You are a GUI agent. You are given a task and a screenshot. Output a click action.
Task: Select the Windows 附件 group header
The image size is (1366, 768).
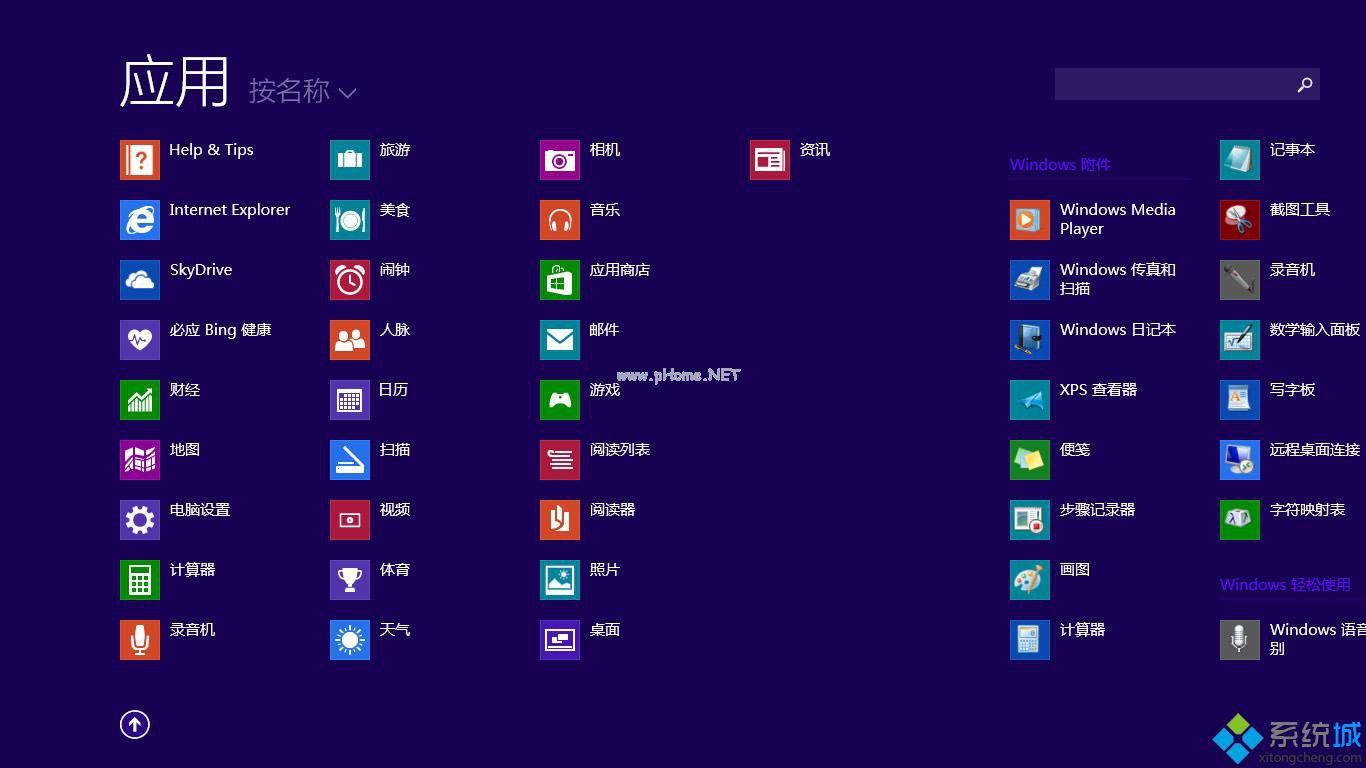(x=1060, y=165)
